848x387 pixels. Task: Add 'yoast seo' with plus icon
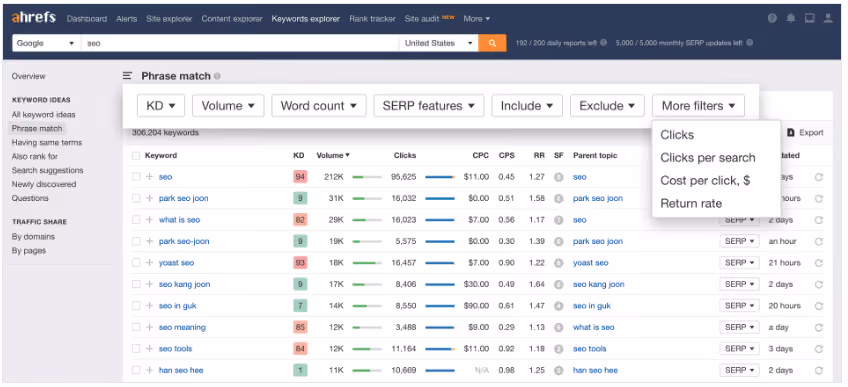click(150, 263)
